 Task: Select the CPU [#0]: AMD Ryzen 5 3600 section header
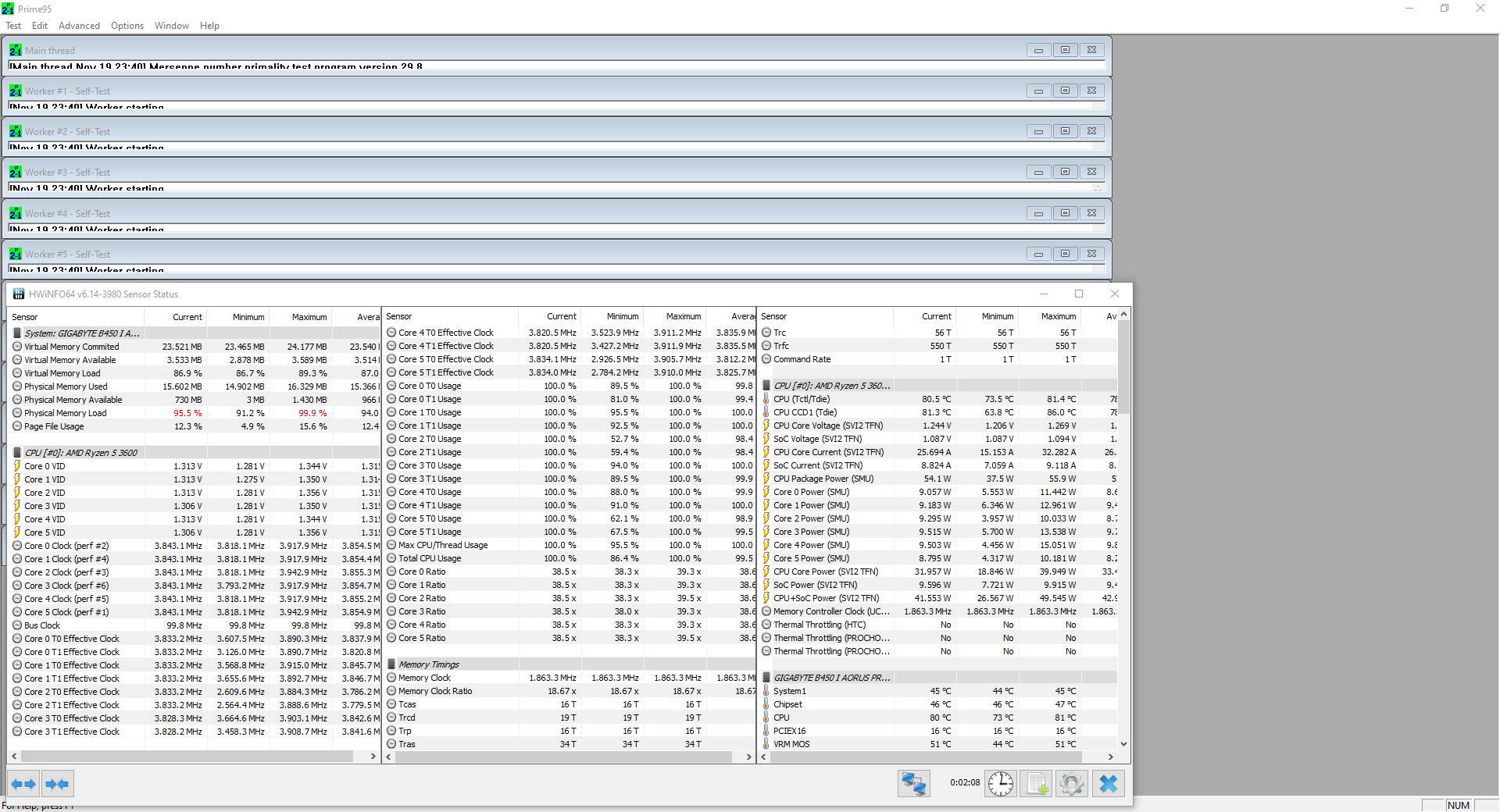point(194,453)
